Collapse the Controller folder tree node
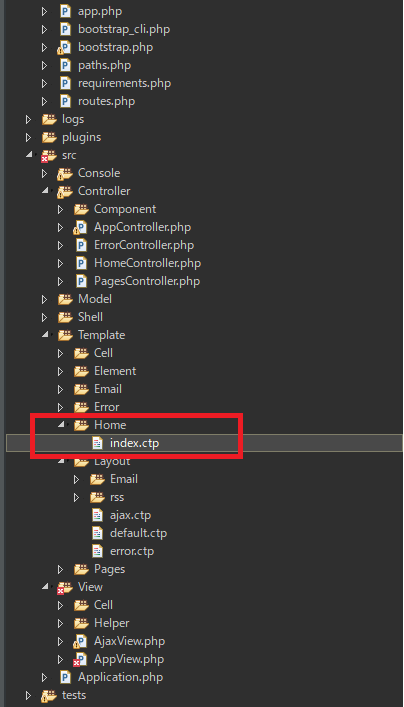Viewport: 404px width, 707px height. click(x=45, y=191)
